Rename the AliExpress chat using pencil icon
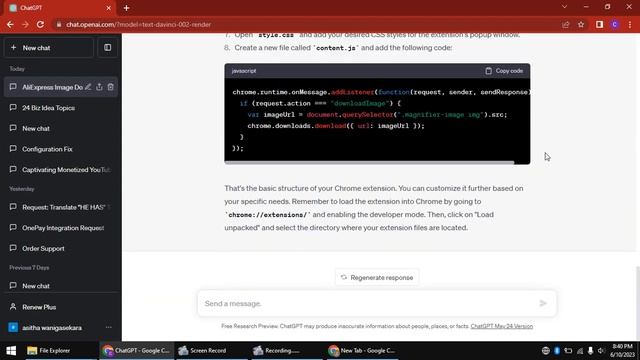 [88, 87]
